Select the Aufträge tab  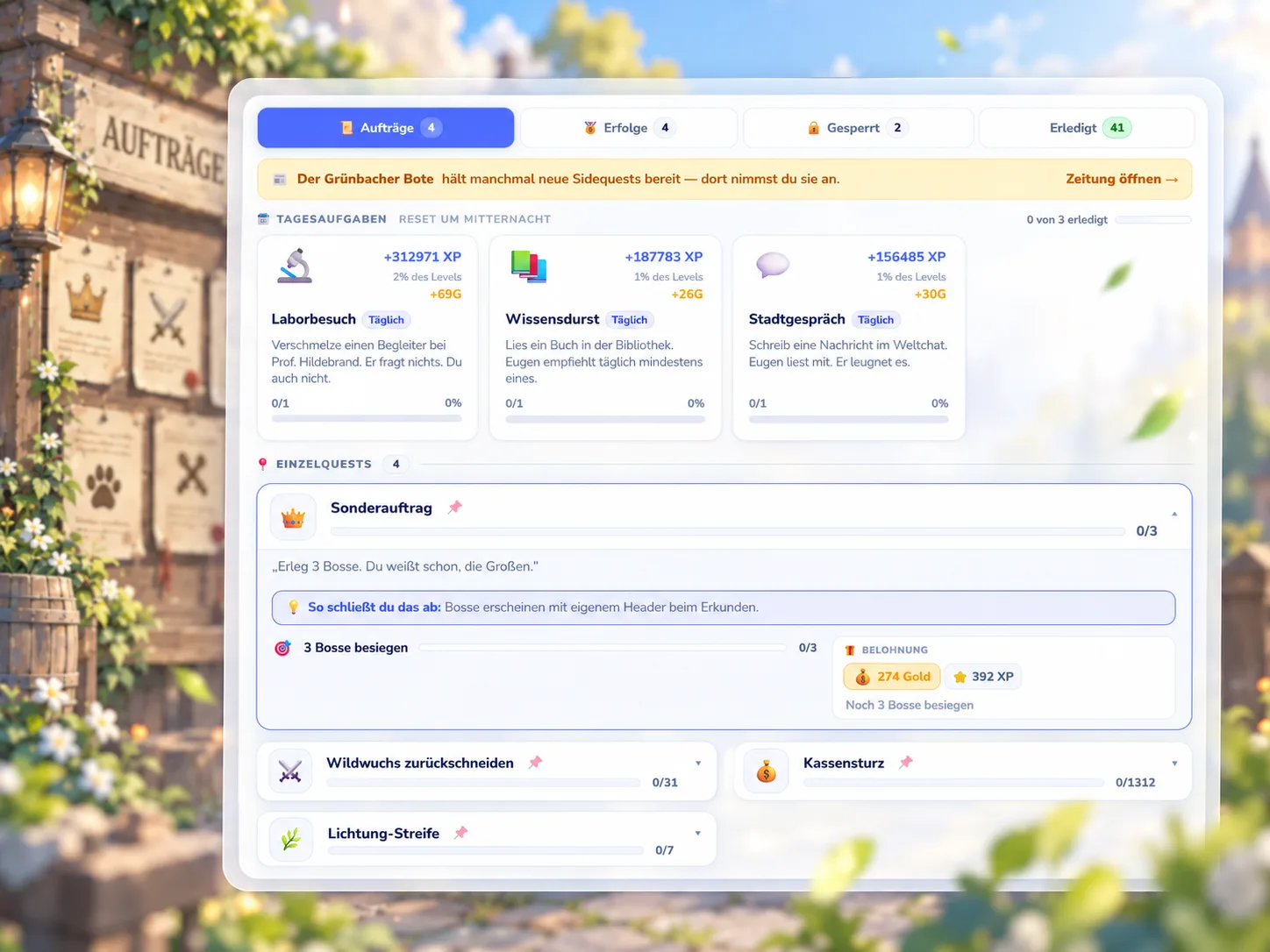pos(386,128)
